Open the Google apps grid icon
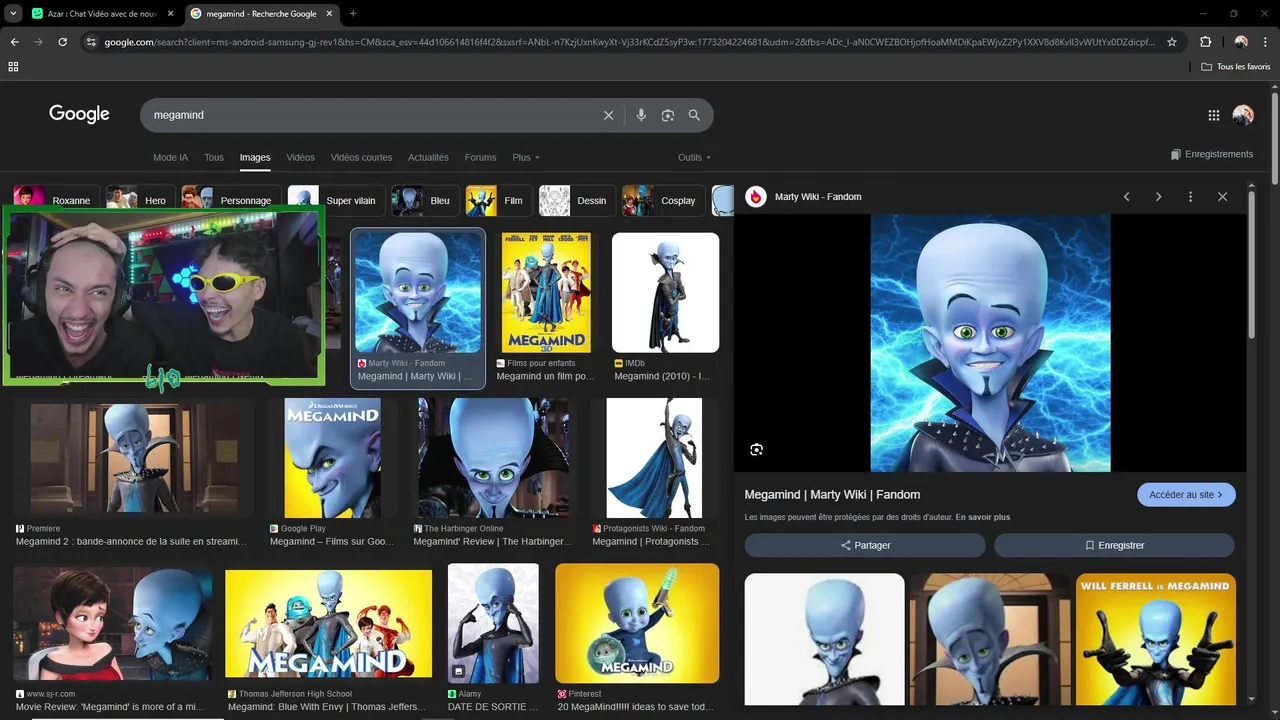 [x=1214, y=115]
